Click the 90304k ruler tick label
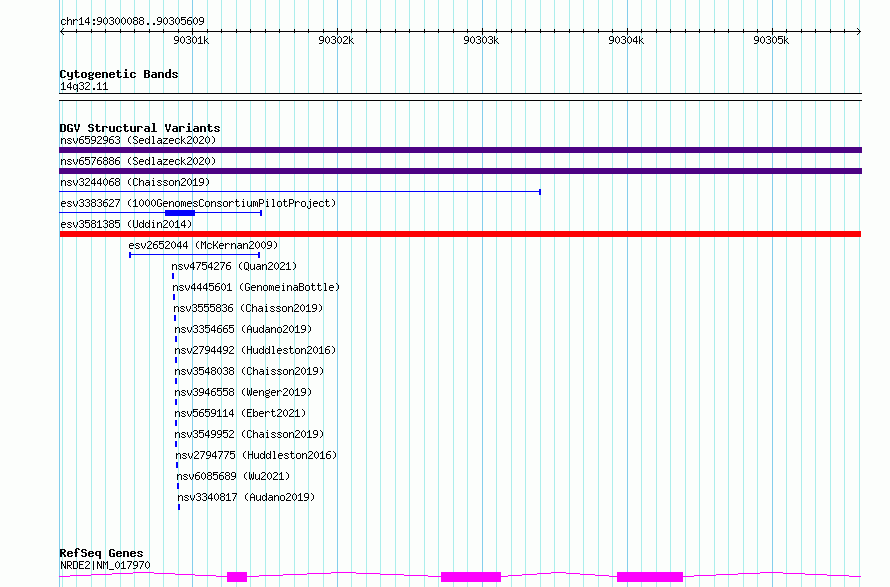 [x=626, y=40]
